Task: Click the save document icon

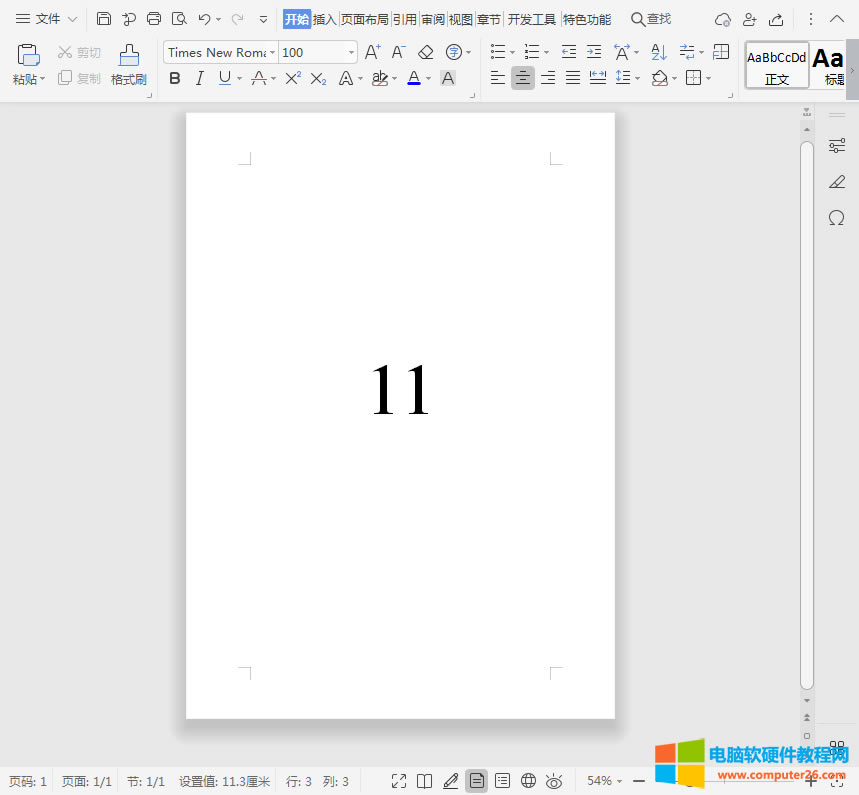Action: tap(104, 19)
